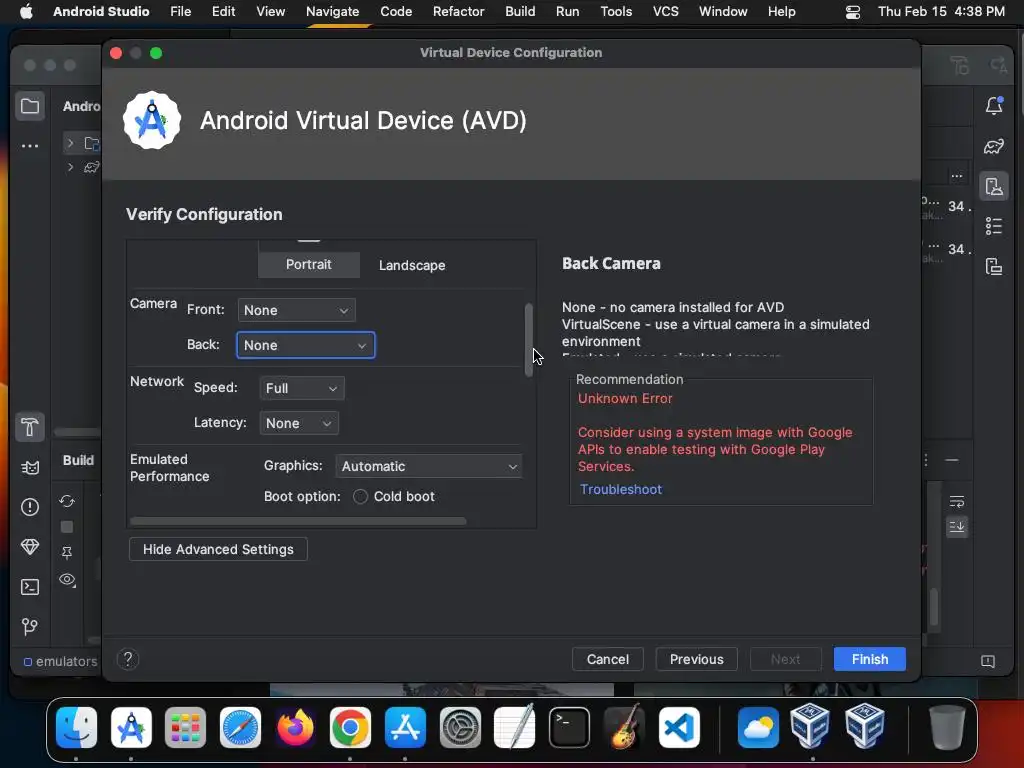Open the Device Explorer icon in right sidebar

pos(994,266)
